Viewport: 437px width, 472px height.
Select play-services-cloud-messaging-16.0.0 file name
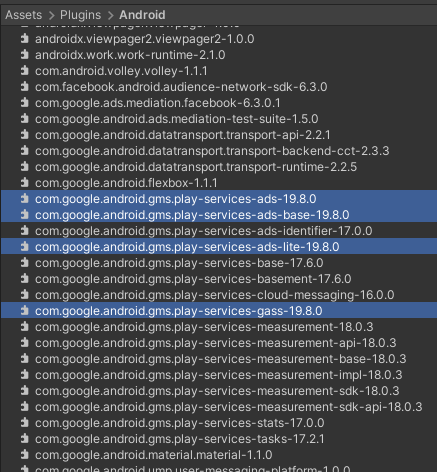(x=215, y=295)
